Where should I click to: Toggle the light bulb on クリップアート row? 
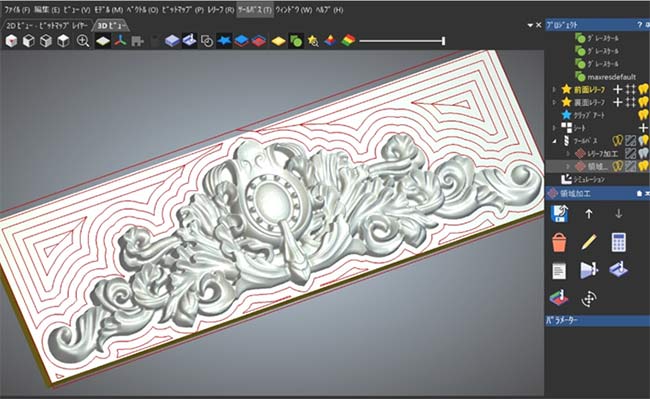click(643, 115)
